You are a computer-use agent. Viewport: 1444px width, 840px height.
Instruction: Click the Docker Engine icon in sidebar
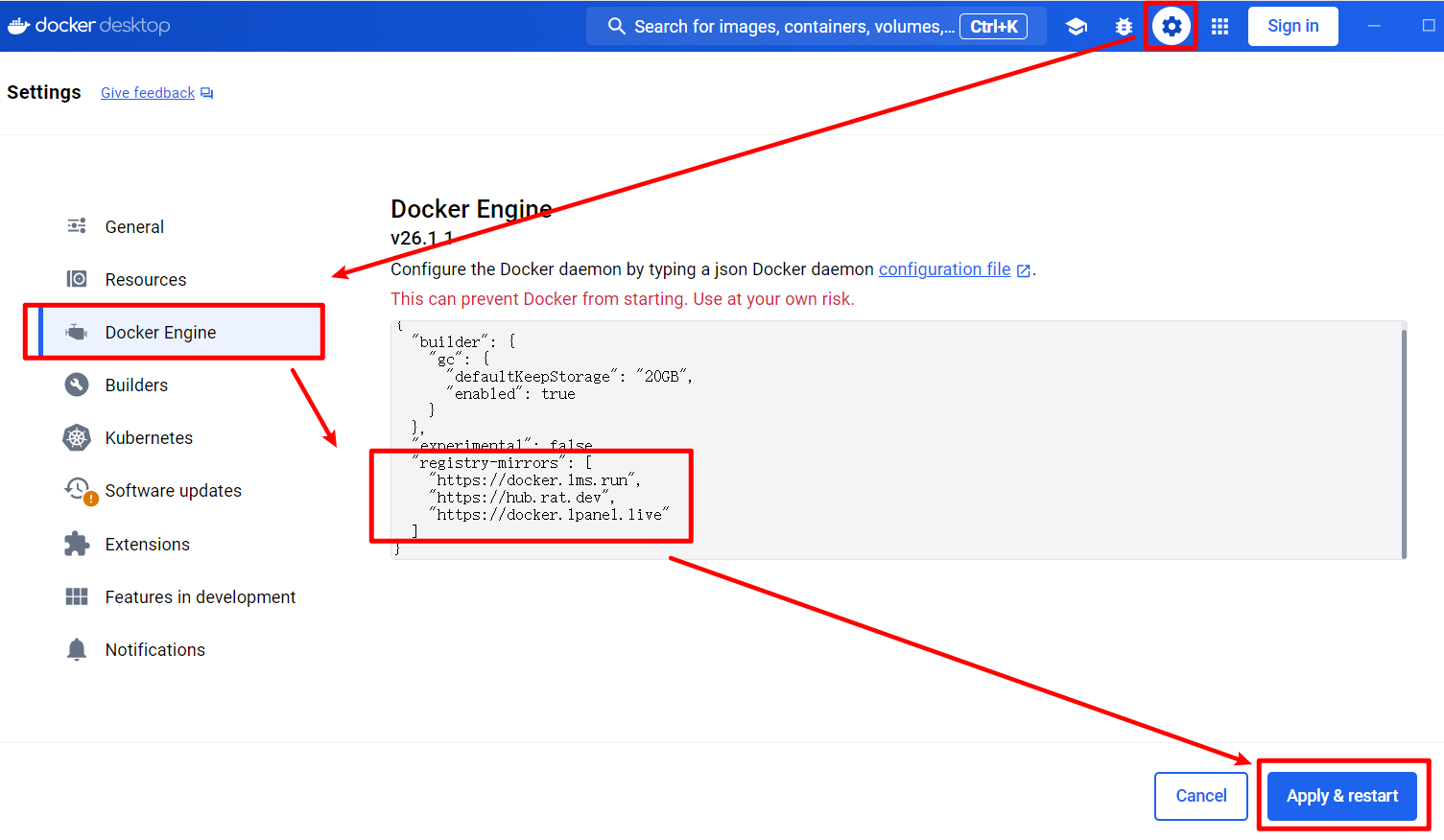(x=77, y=332)
